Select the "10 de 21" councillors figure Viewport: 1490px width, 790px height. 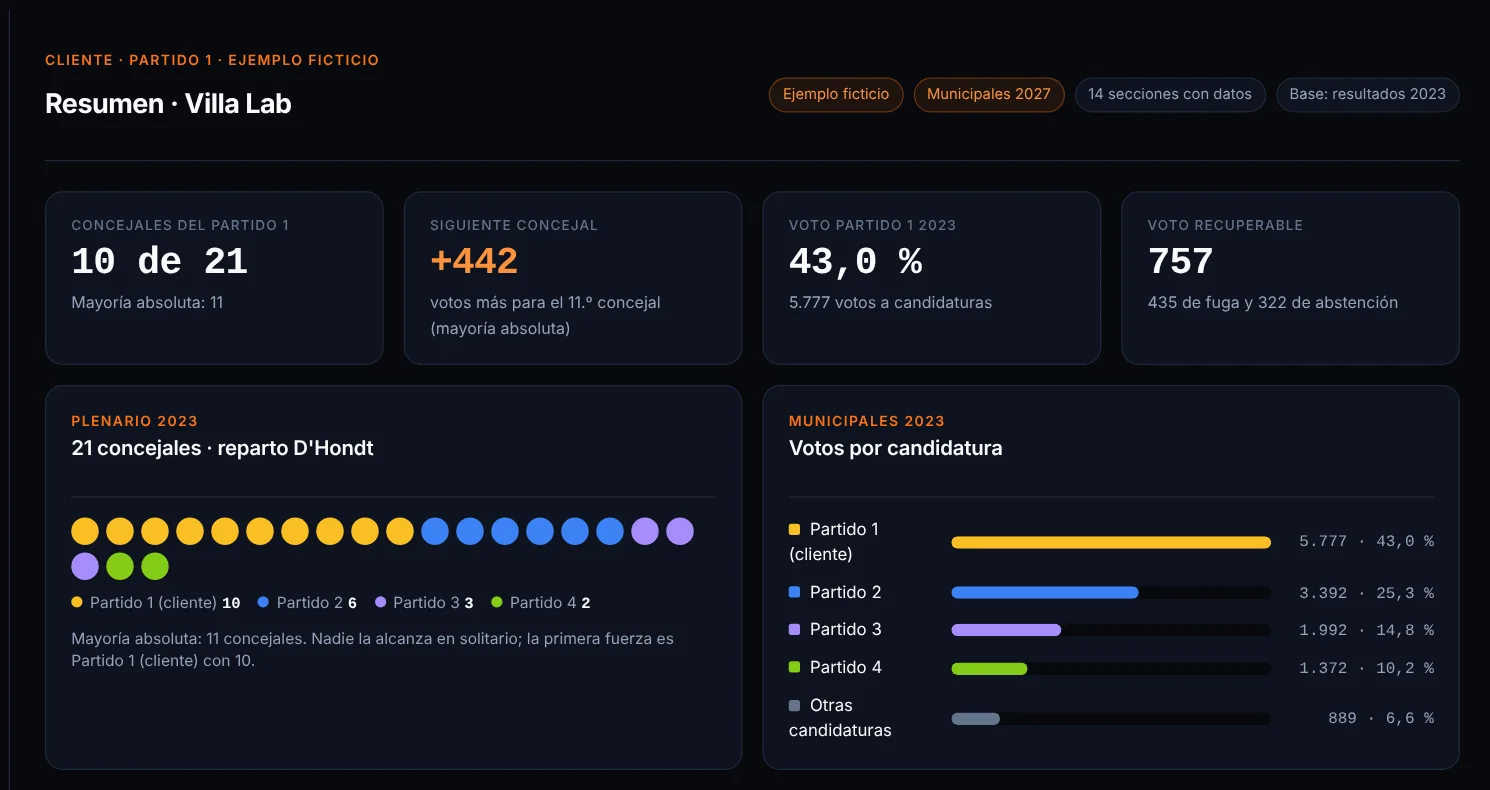pos(159,262)
